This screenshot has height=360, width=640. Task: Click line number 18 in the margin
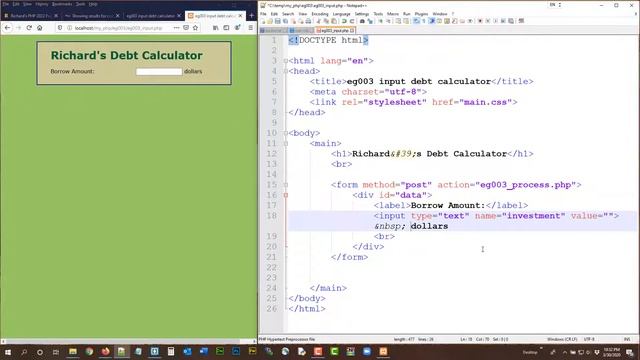click(x=272, y=216)
